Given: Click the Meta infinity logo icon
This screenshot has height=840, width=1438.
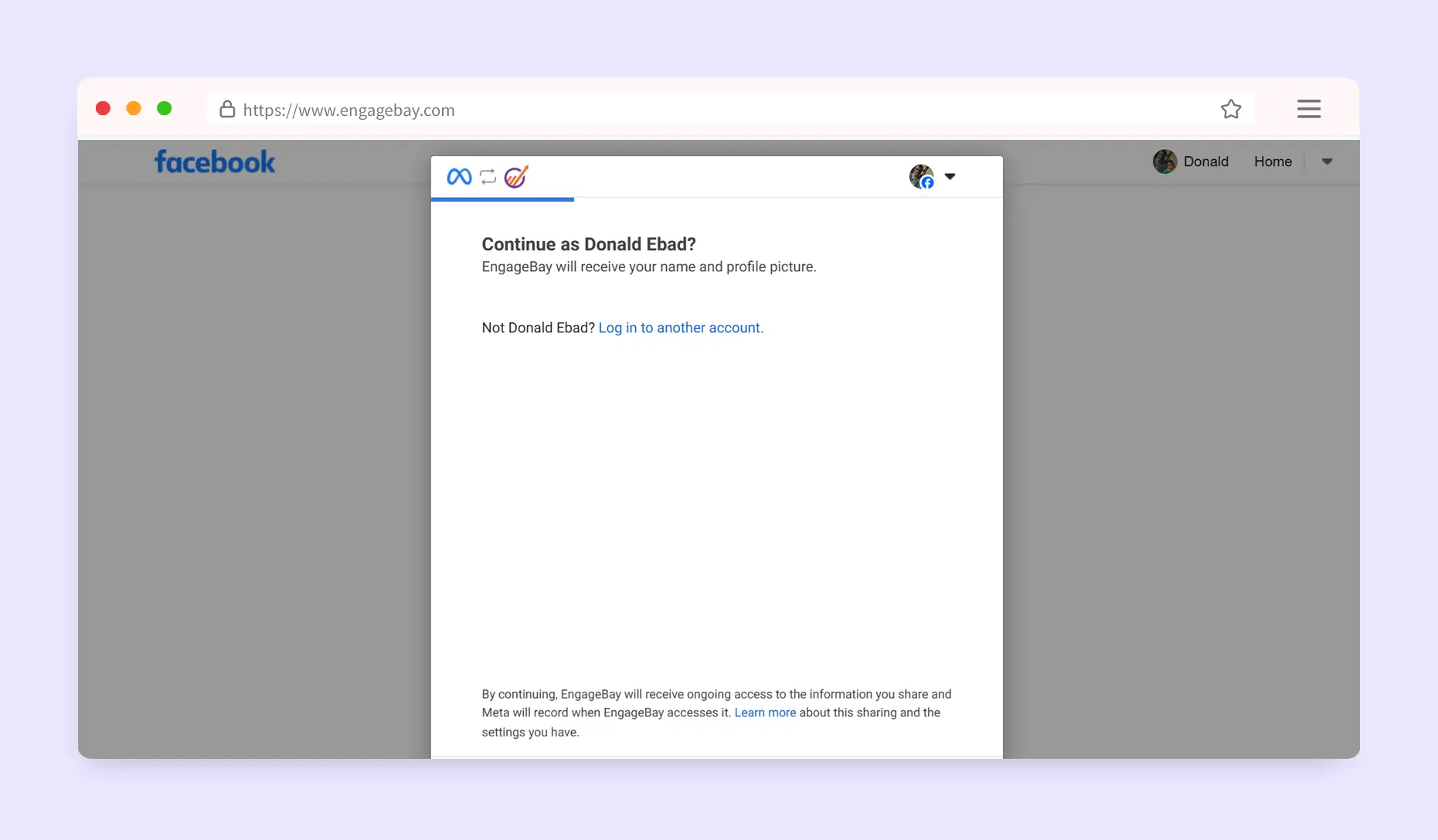Looking at the screenshot, I should tap(459, 177).
